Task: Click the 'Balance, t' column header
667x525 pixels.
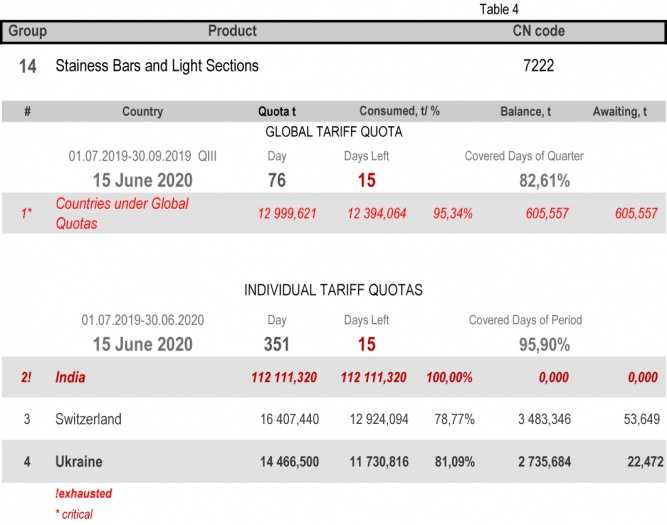Action: [525, 111]
